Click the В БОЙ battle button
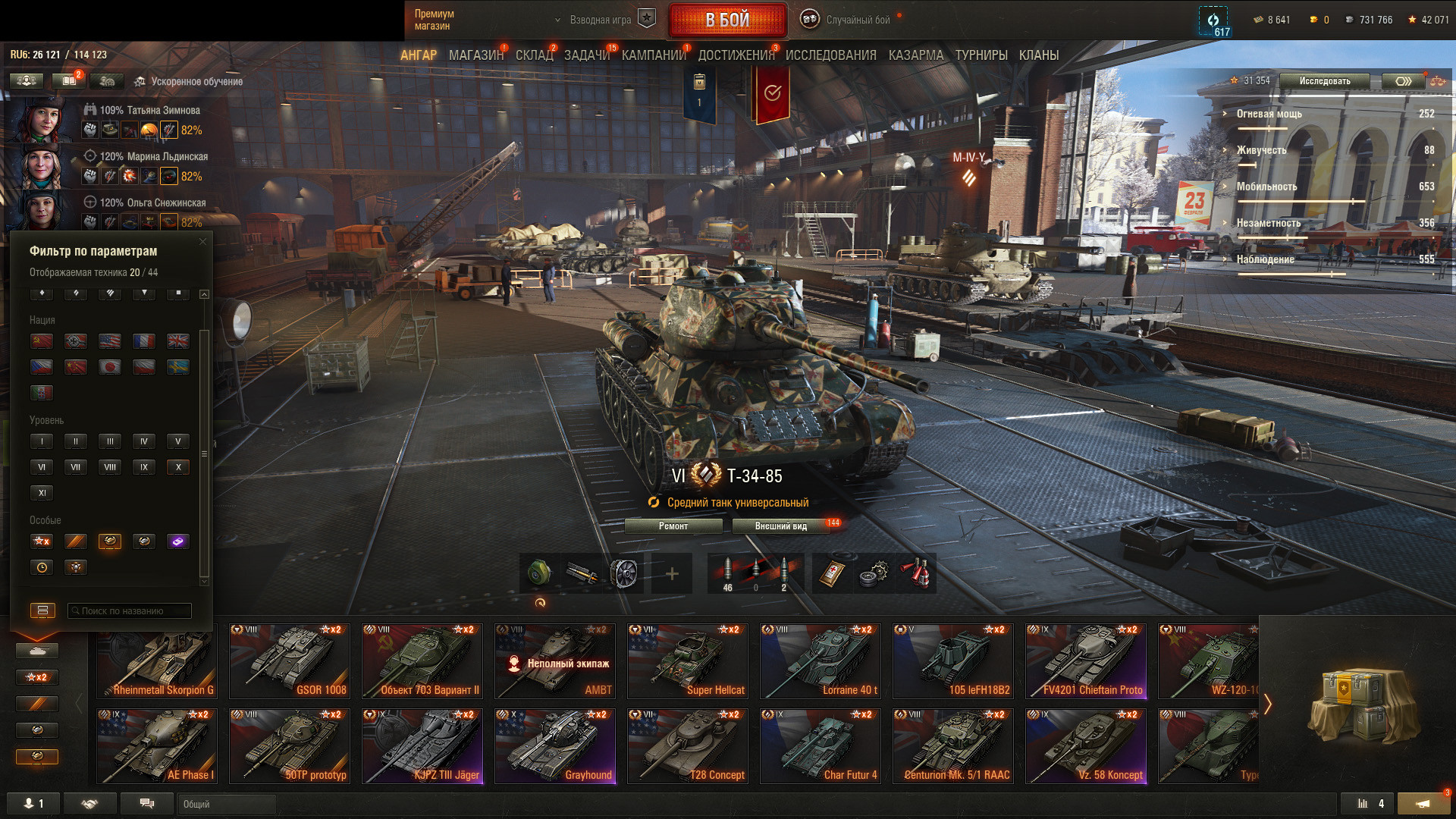 (x=727, y=20)
